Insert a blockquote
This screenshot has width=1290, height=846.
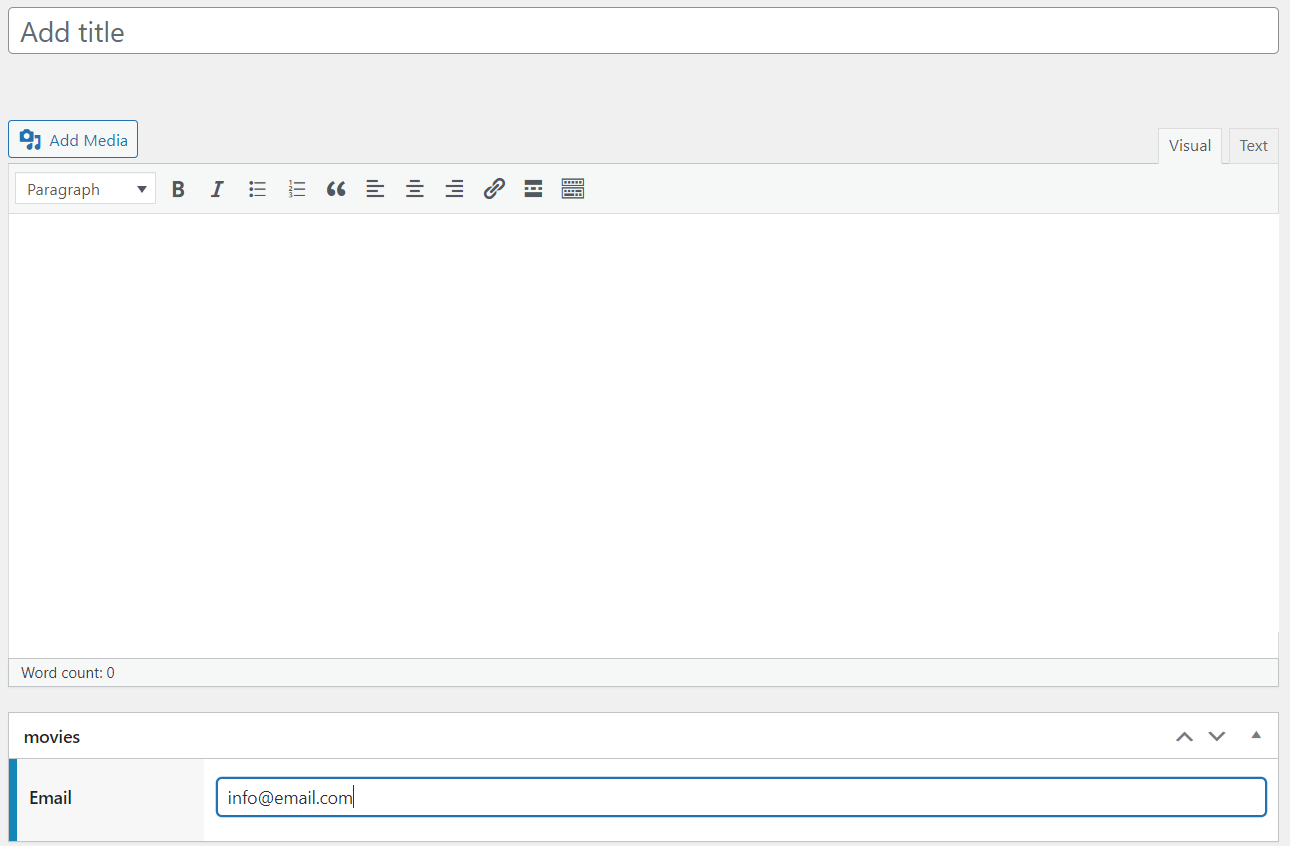tap(335, 188)
